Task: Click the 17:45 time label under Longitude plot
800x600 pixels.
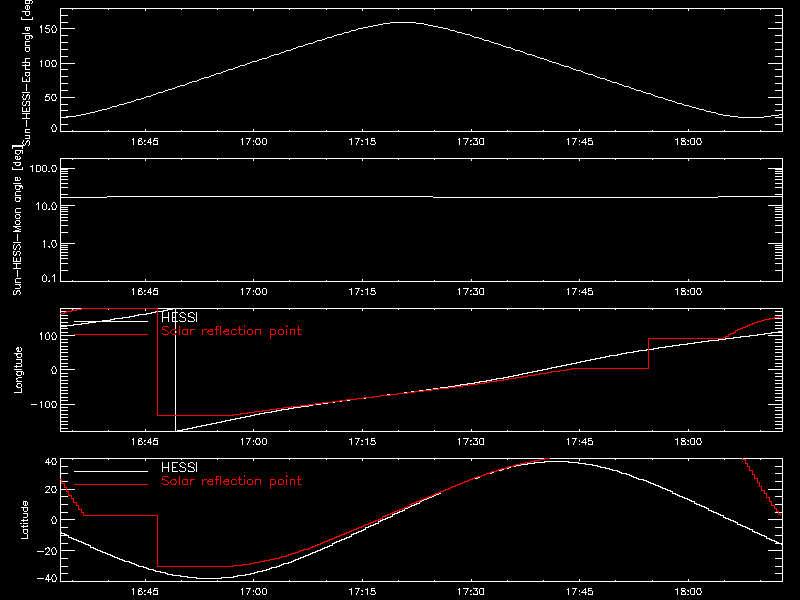Action: pos(580,442)
